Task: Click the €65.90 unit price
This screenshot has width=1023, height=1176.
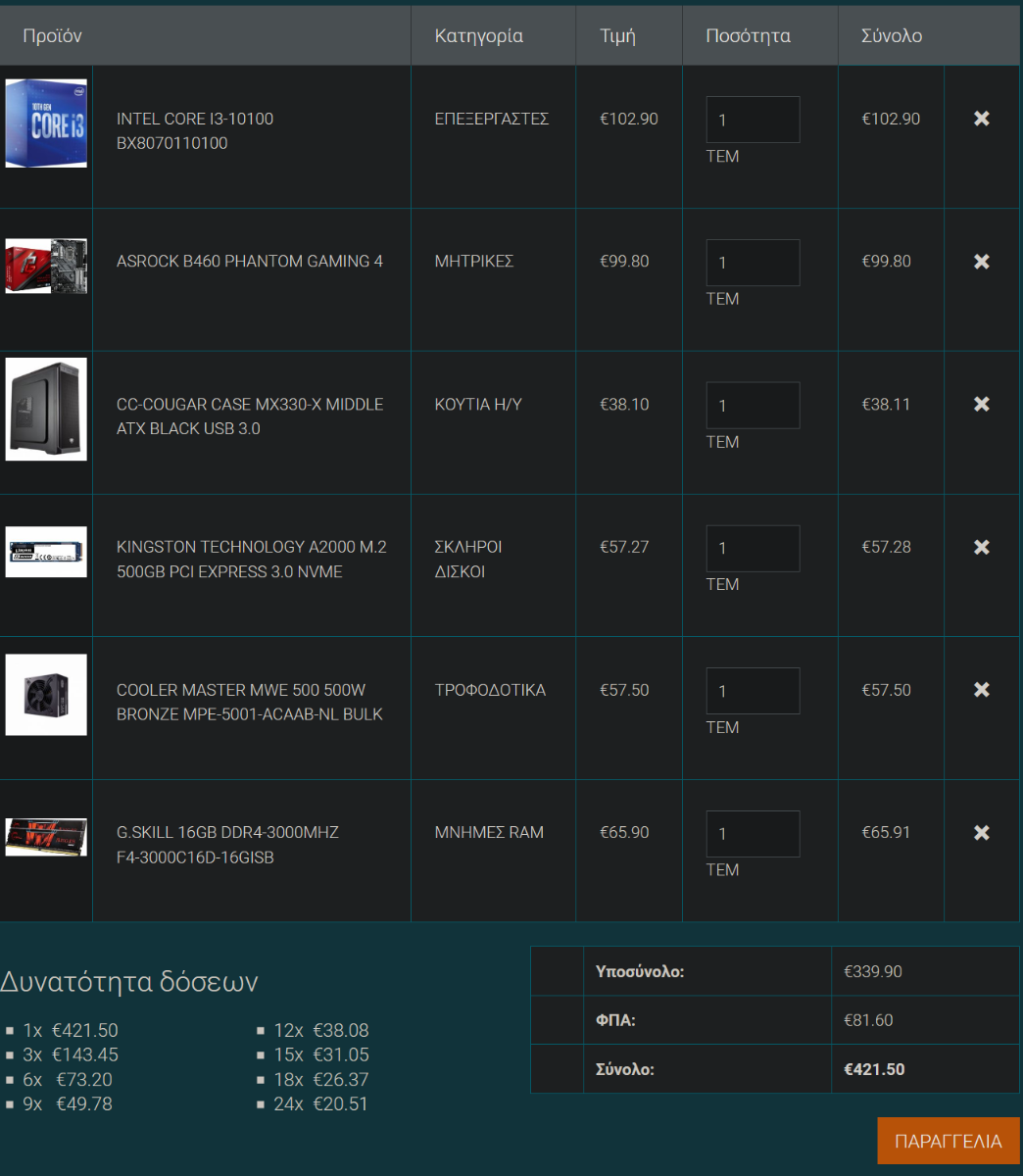Action: pyautogui.click(x=624, y=832)
